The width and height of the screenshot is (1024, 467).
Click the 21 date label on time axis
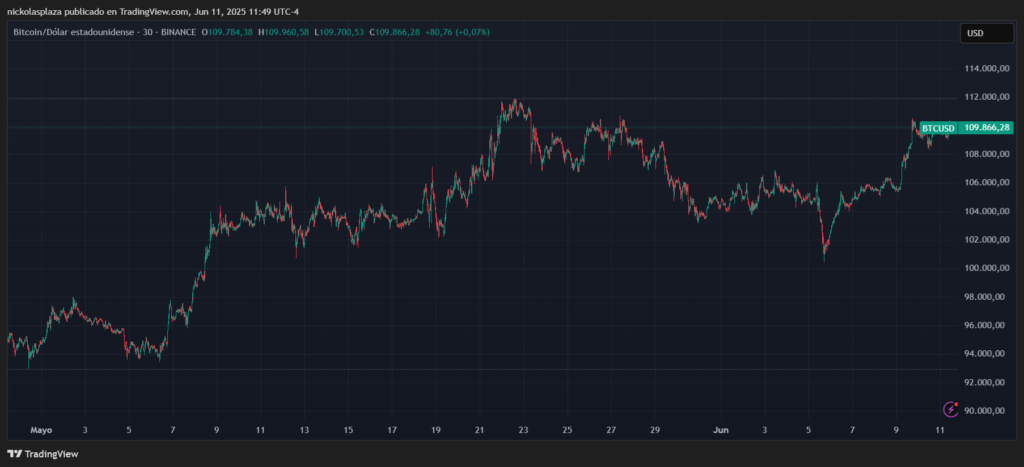pos(479,430)
